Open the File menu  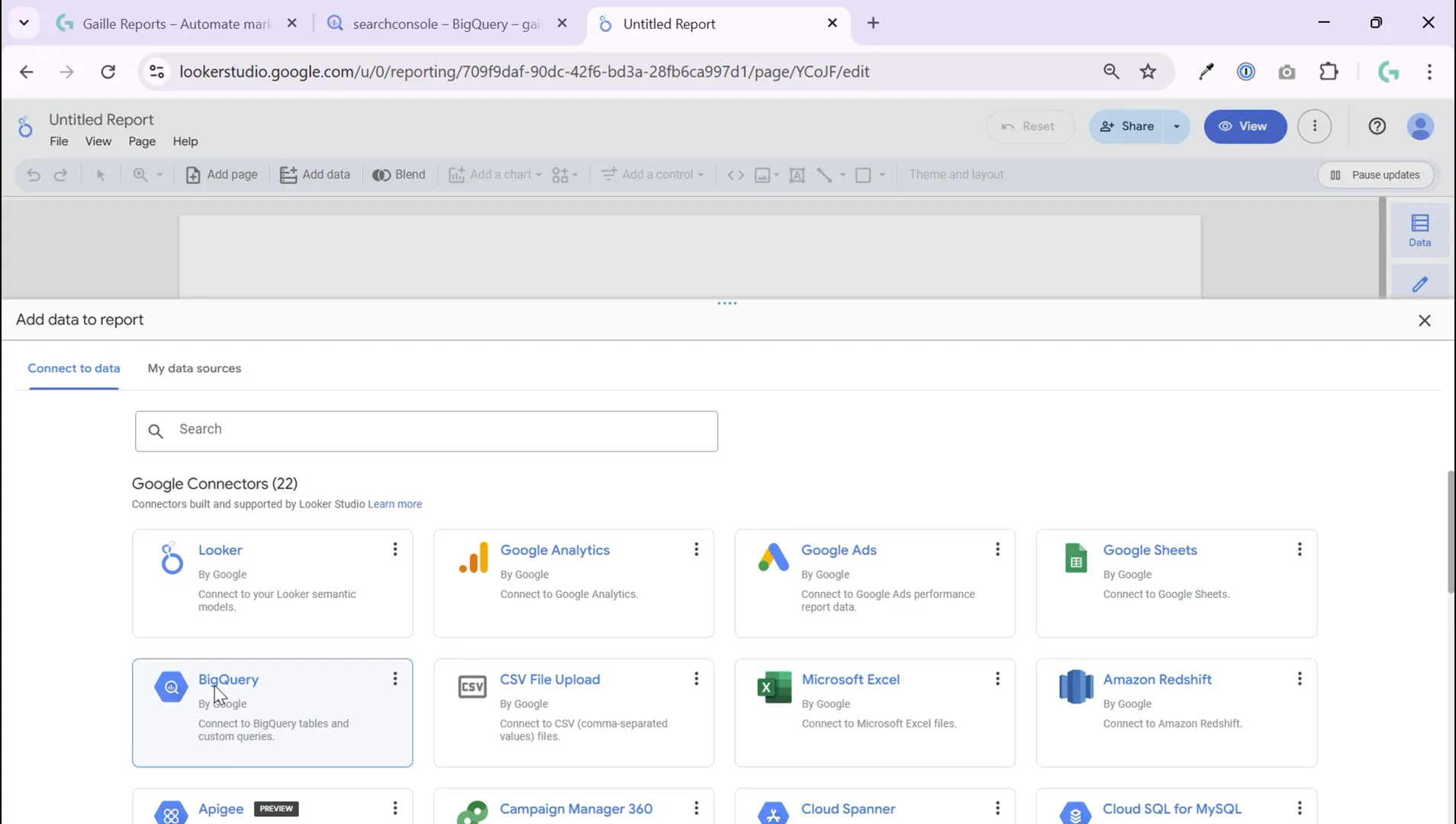(59, 141)
